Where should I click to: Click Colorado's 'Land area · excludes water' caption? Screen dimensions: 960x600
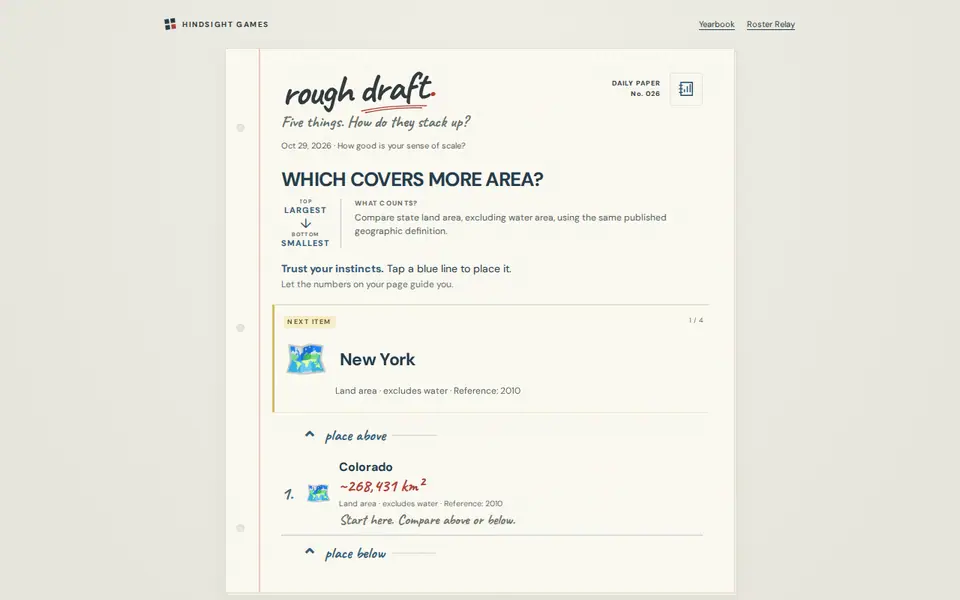pos(421,503)
